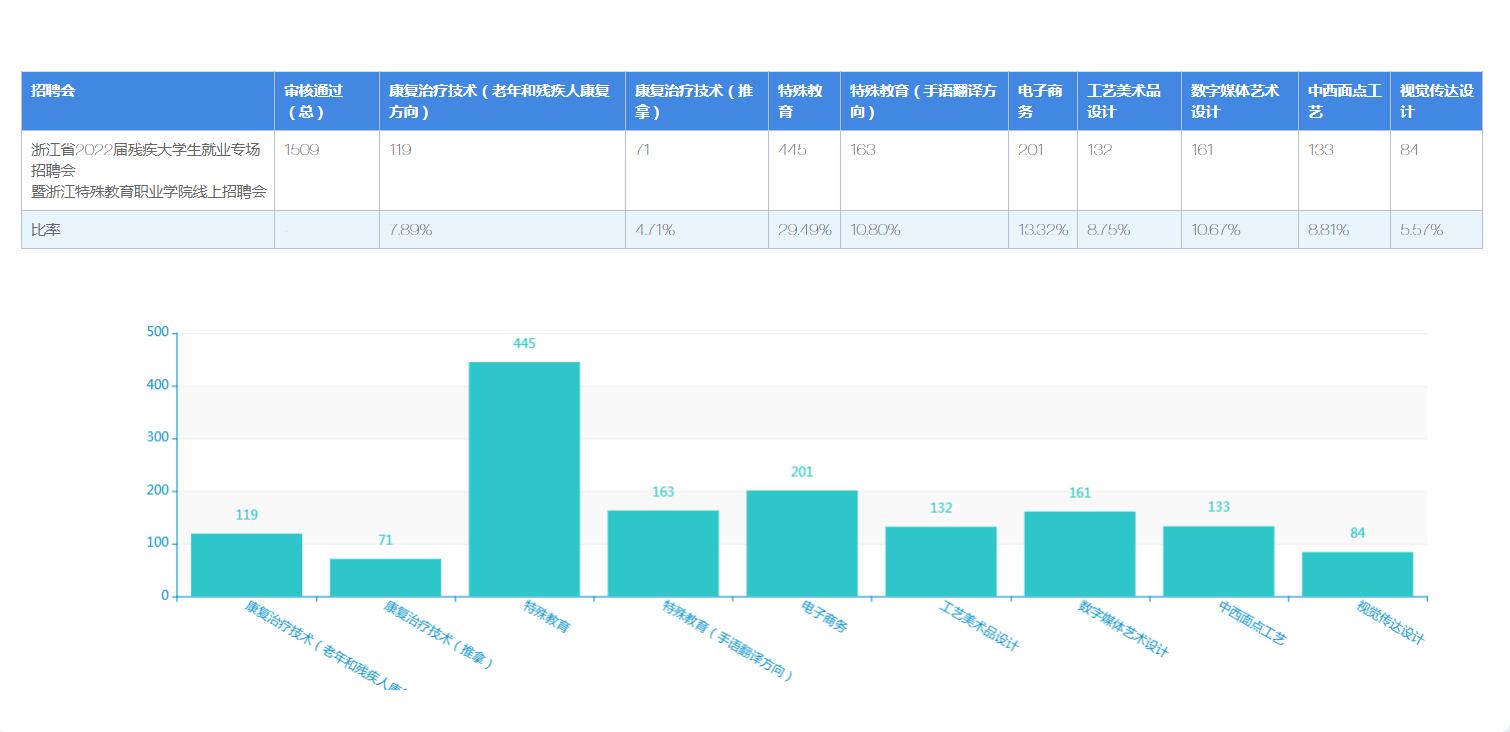Select the 电子商务 table column header

point(1042,101)
